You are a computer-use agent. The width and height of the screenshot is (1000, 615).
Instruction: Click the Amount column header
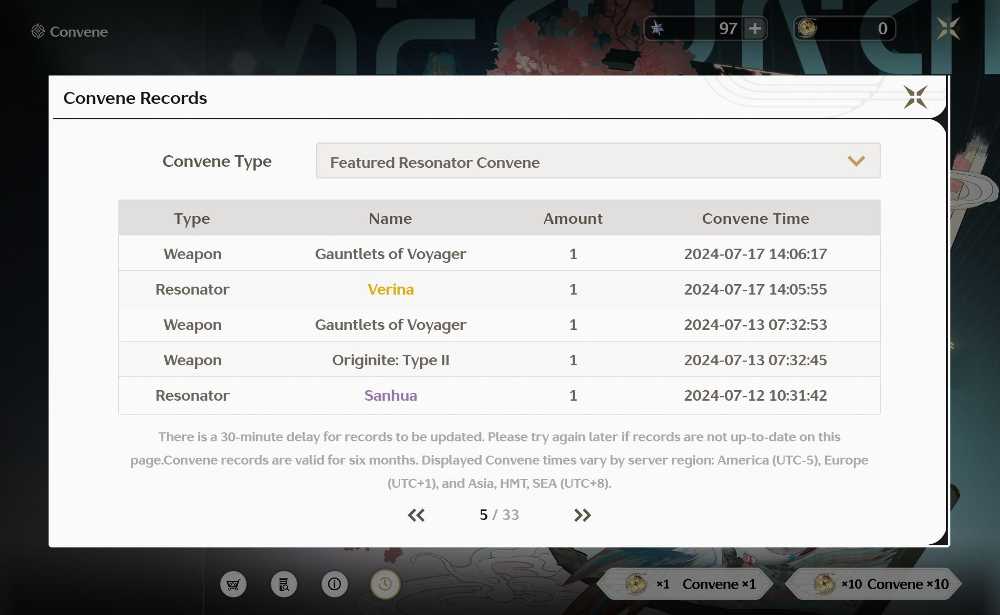point(573,218)
